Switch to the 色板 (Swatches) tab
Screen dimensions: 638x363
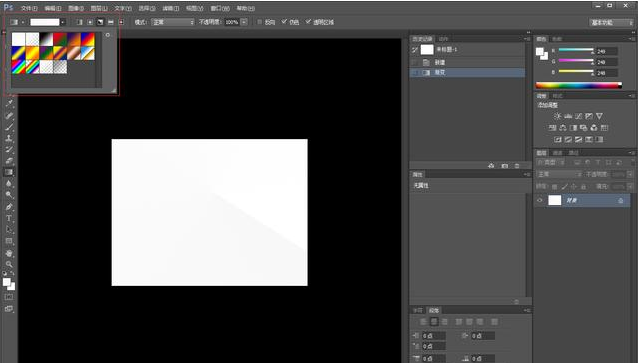557,39
